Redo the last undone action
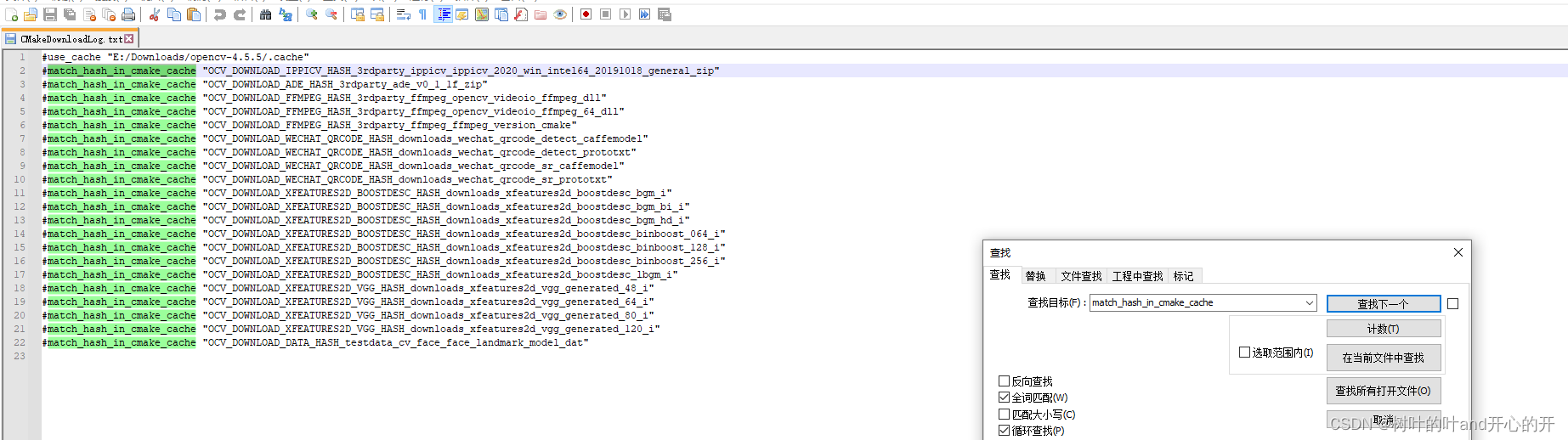The image size is (1568, 440). 240,14
